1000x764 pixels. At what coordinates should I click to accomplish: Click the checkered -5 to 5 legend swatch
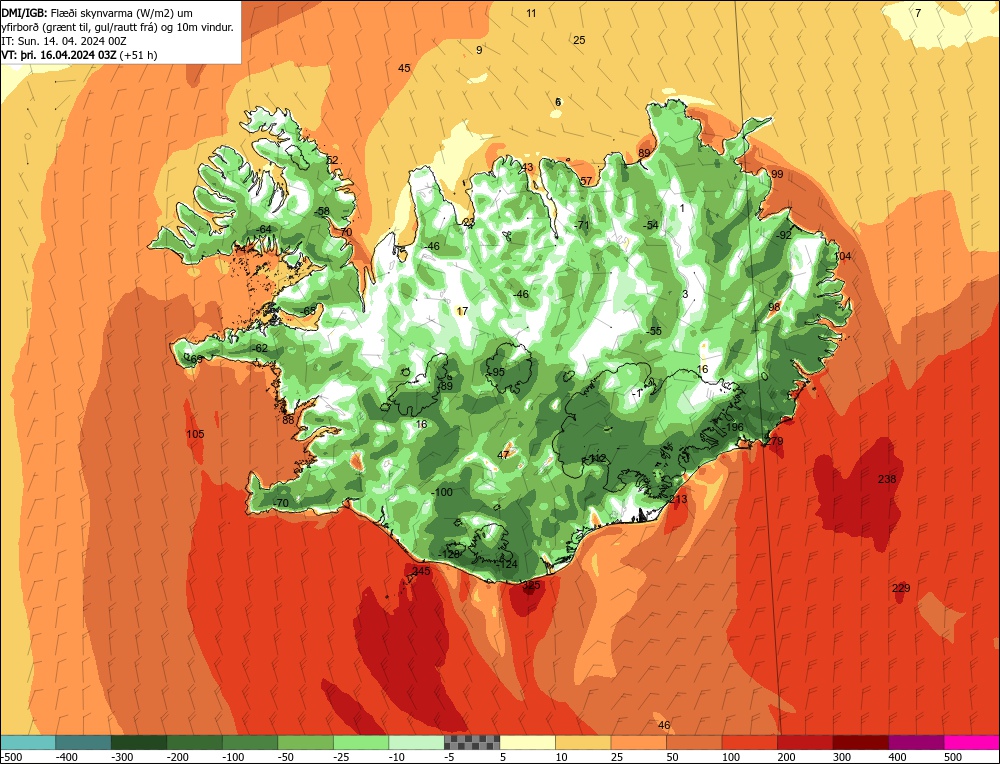pyautogui.click(x=472, y=742)
